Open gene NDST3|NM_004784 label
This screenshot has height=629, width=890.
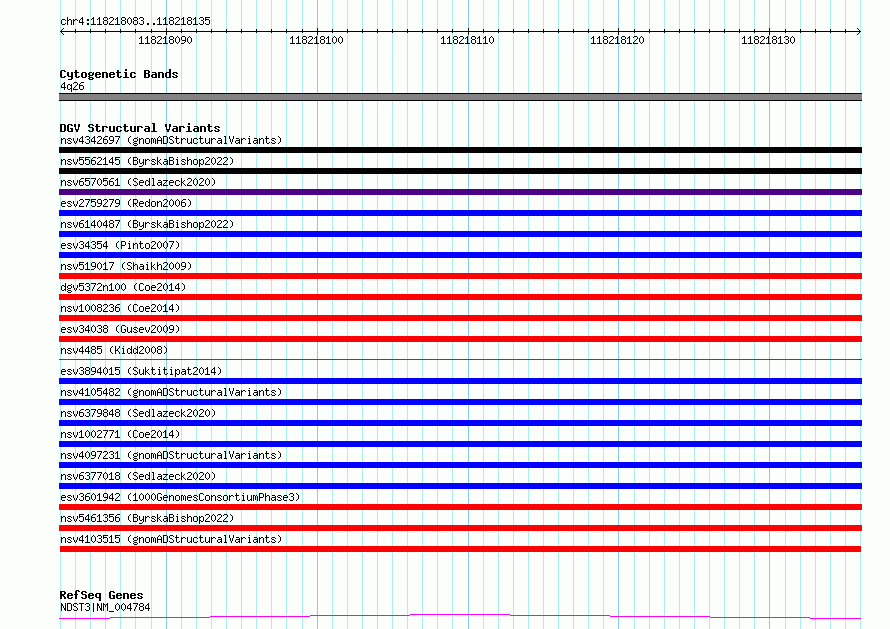[x=105, y=607]
